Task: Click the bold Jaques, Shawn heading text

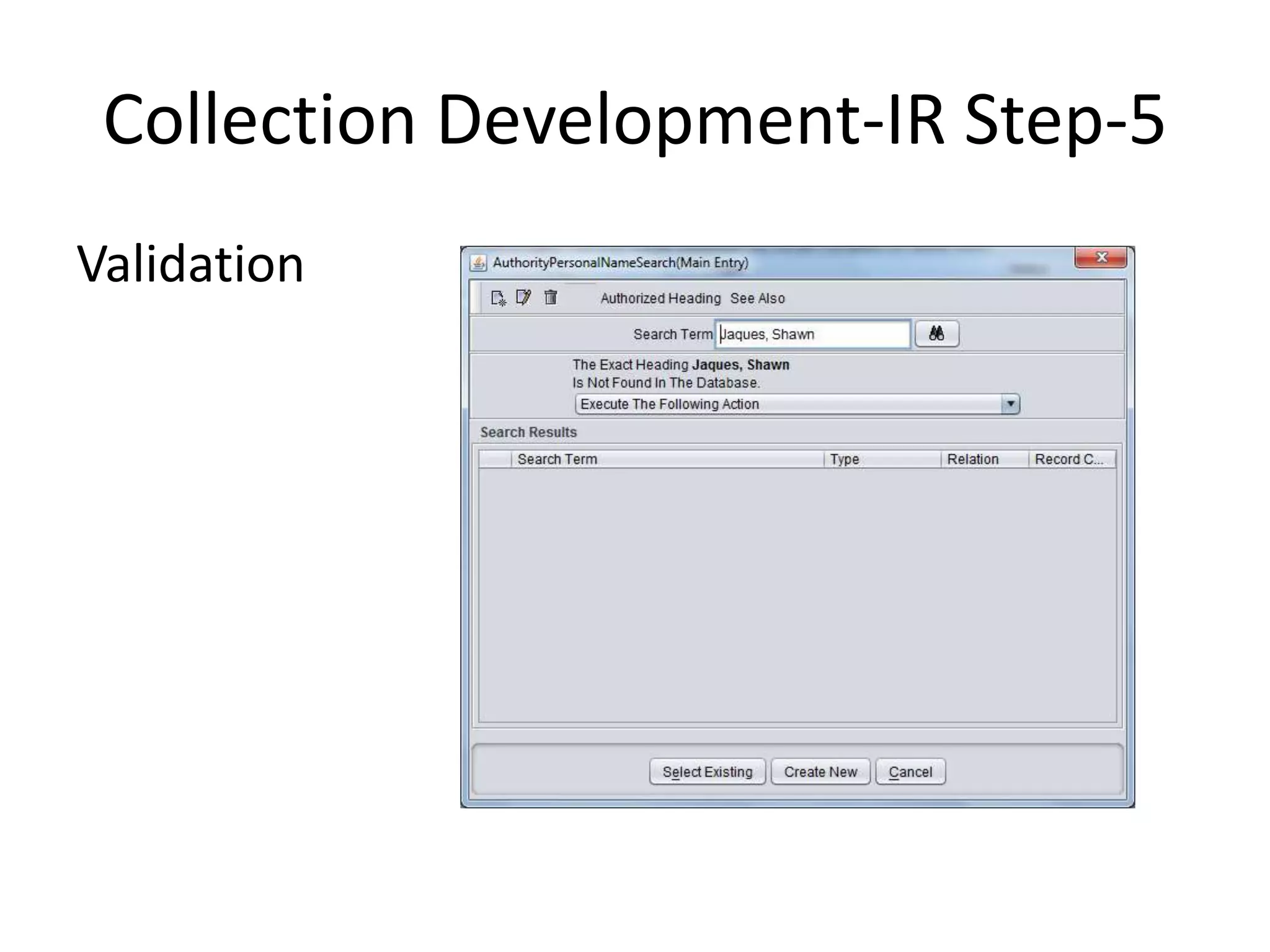Action: (741, 364)
